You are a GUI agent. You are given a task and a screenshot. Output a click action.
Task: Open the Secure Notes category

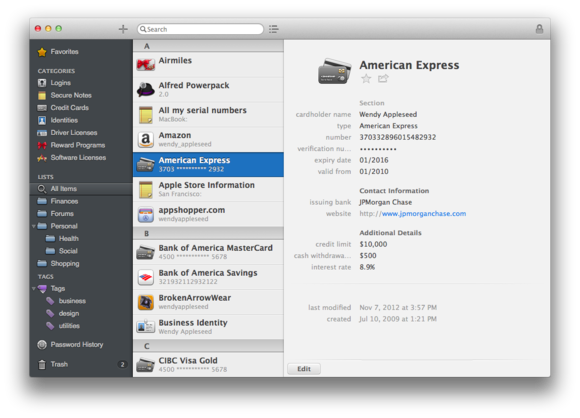[81, 95]
